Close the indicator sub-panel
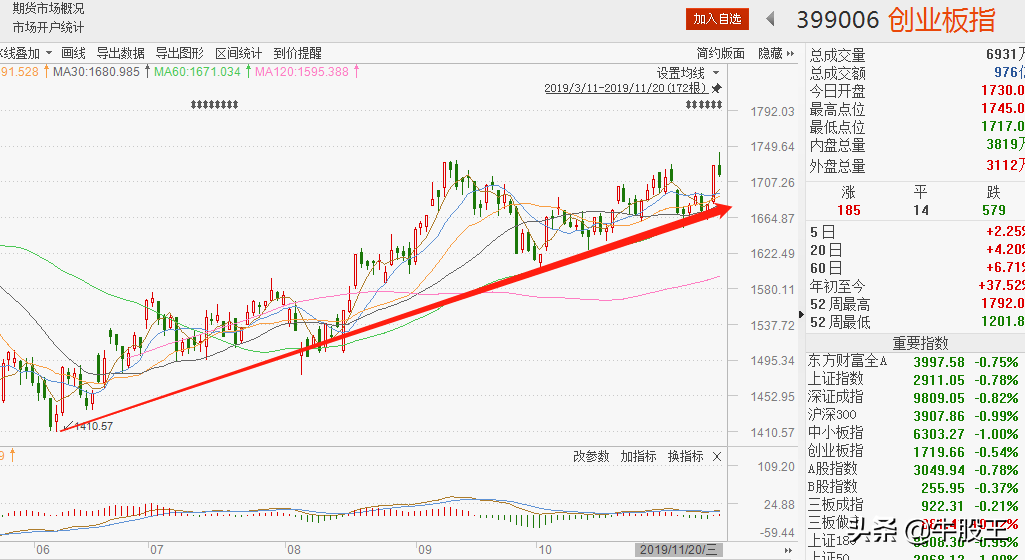The image size is (1025, 560). (717, 457)
